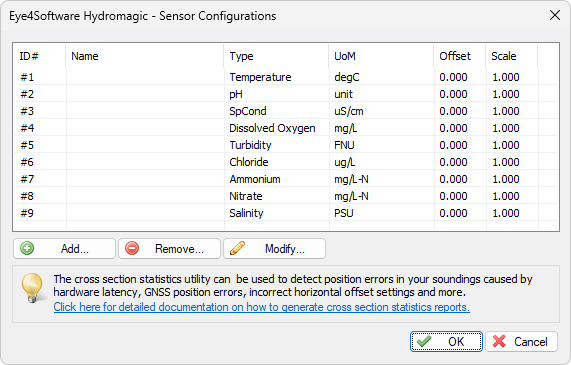571x365 pixels.
Task: Select the Salinity PSU row
Action: (286, 213)
